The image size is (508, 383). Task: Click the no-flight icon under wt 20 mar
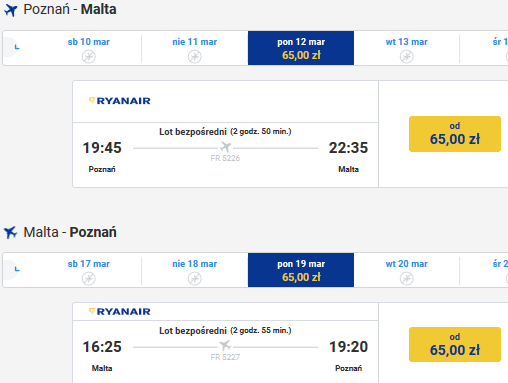click(x=407, y=278)
